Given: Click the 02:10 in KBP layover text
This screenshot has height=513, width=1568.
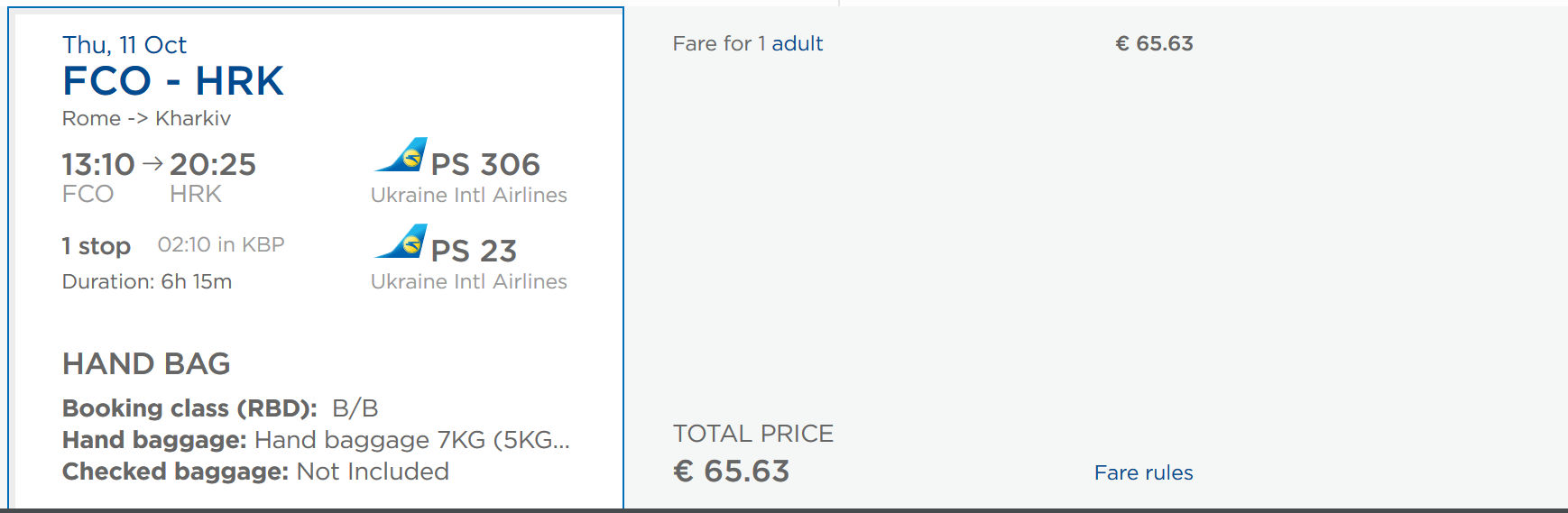Looking at the screenshot, I should click(221, 244).
